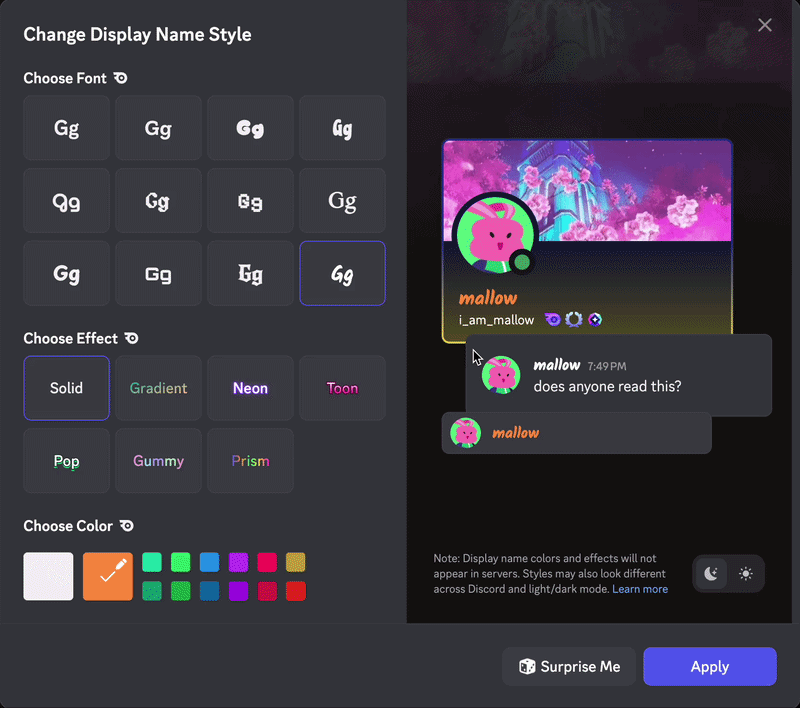Viewport: 800px width, 708px height.
Task: Click the green online status dot
Action: pyautogui.click(x=521, y=262)
